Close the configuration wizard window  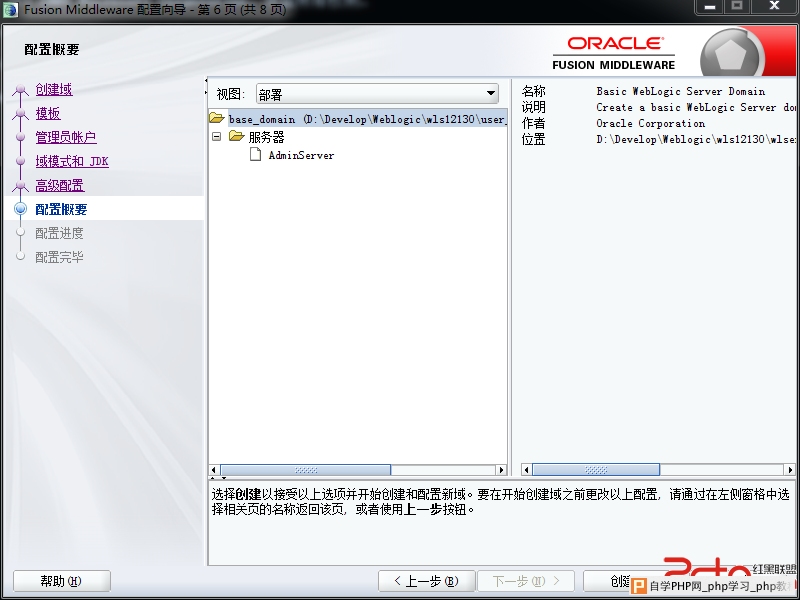(774, 7)
